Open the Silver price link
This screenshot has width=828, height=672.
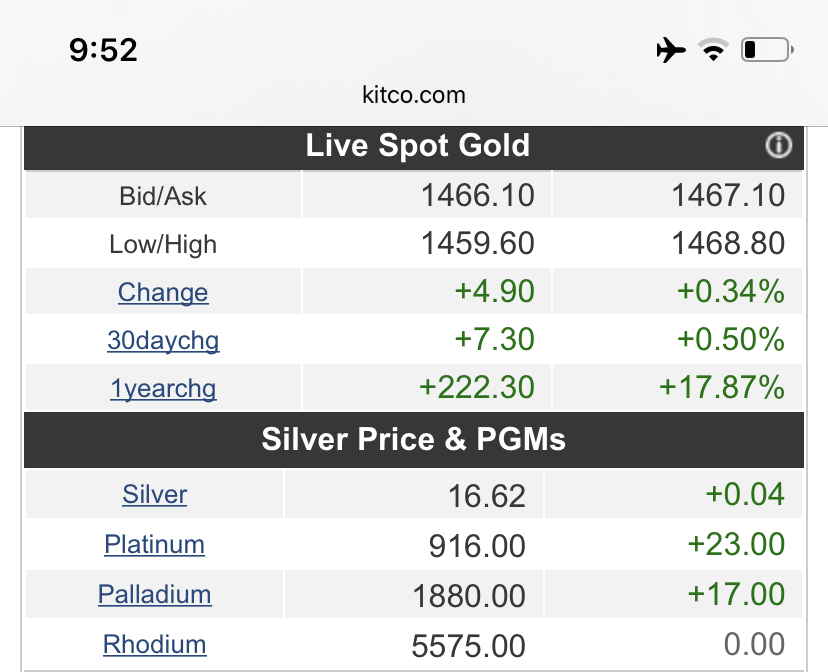[155, 495]
